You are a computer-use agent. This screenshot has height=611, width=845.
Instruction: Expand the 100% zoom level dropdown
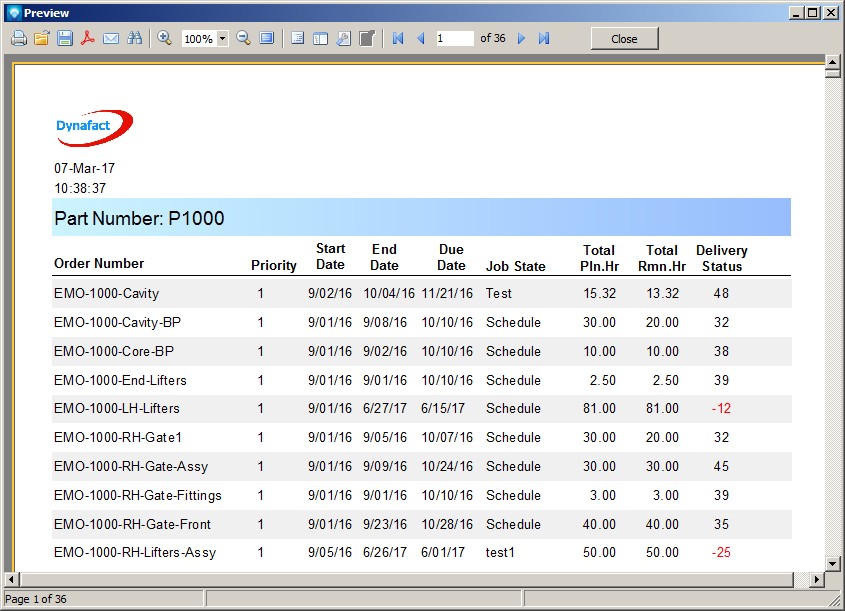[222, 39]
